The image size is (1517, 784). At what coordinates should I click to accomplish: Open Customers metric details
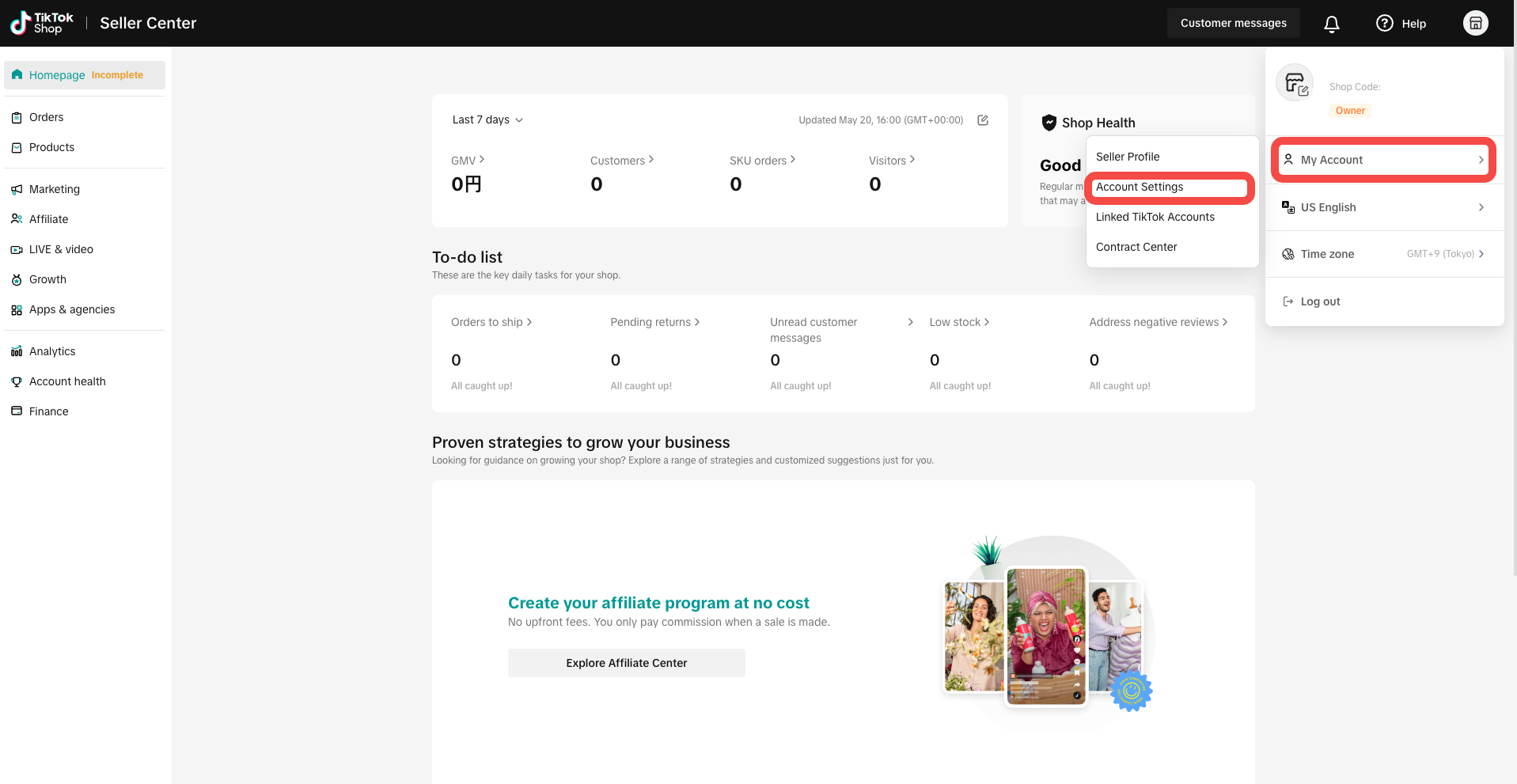(x=622, y=161)
